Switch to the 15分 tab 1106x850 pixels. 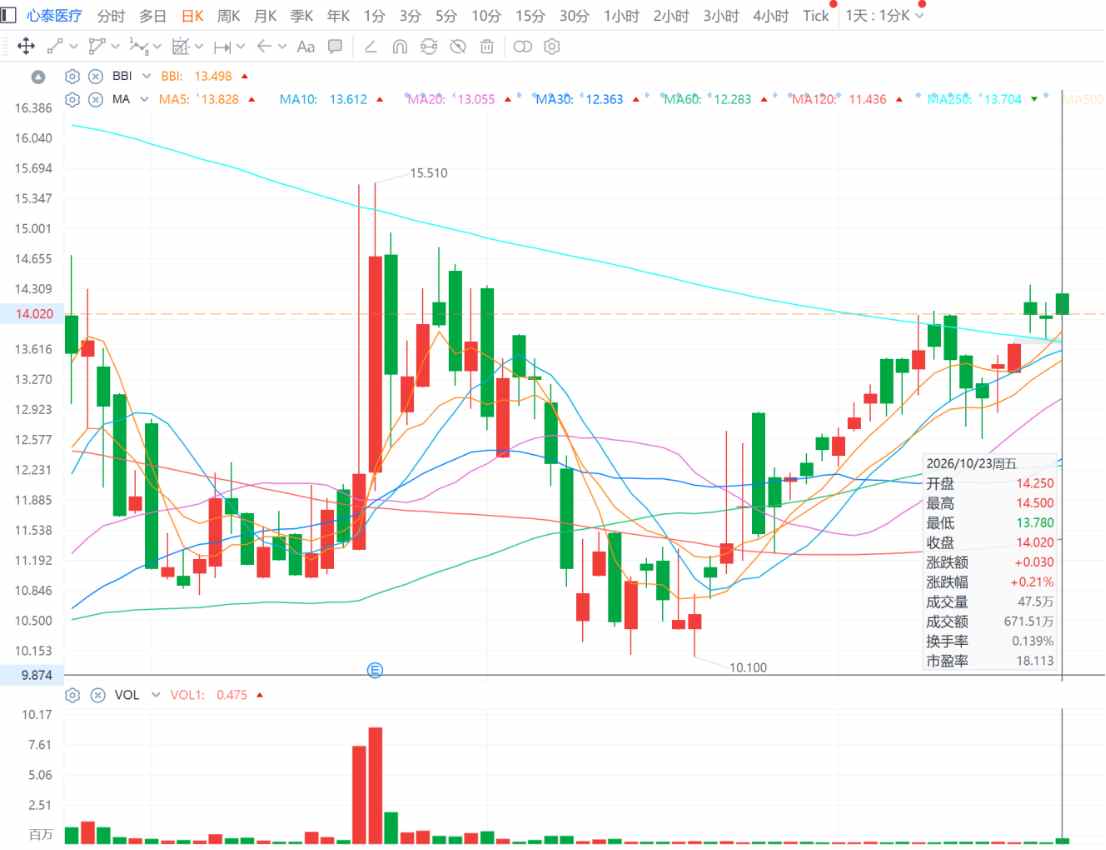pyautogui.click(x=530, y=16)
